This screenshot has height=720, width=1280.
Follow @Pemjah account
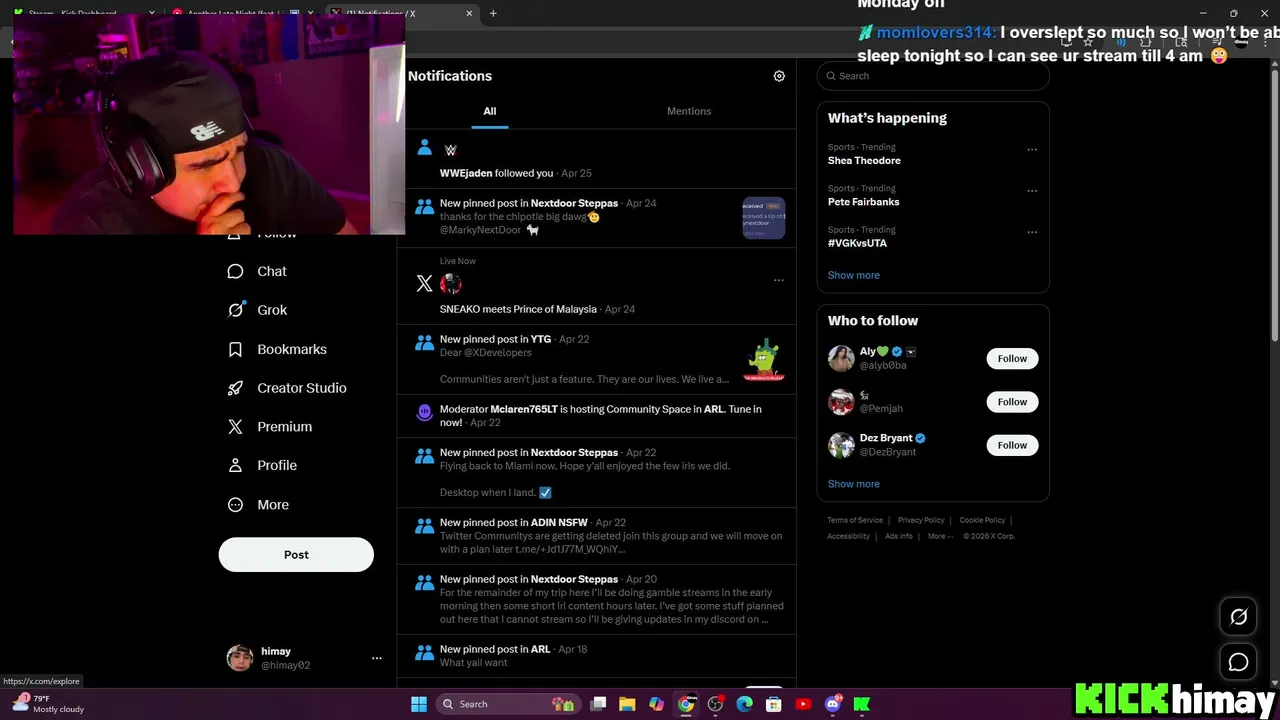[1012, 402]
